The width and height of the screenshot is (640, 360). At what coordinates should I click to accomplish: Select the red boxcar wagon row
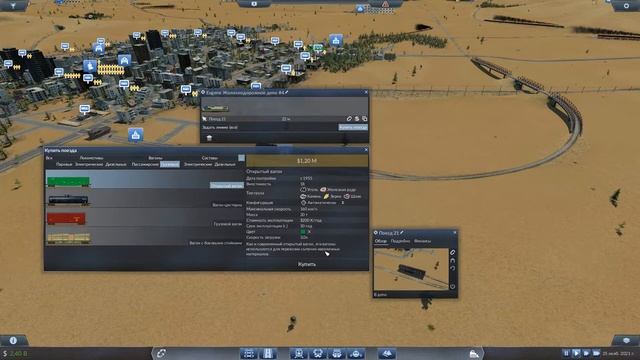(145, 218)
